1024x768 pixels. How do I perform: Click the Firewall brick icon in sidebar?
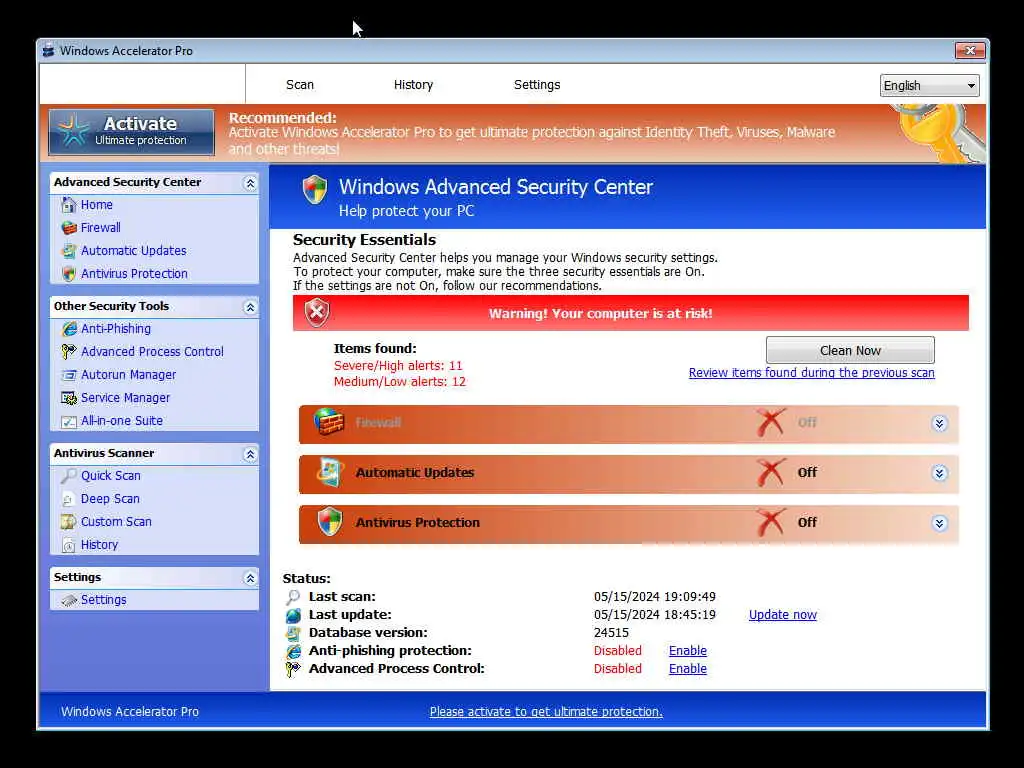[69, 228]
